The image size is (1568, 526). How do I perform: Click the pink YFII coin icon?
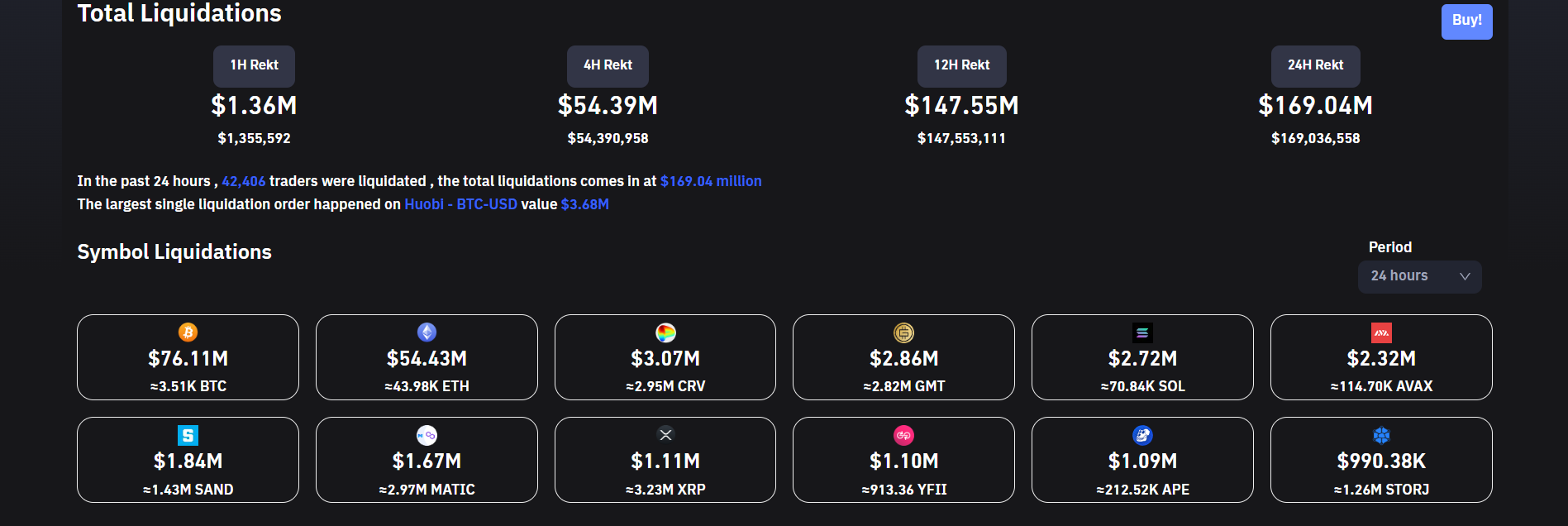click(903, 435)
